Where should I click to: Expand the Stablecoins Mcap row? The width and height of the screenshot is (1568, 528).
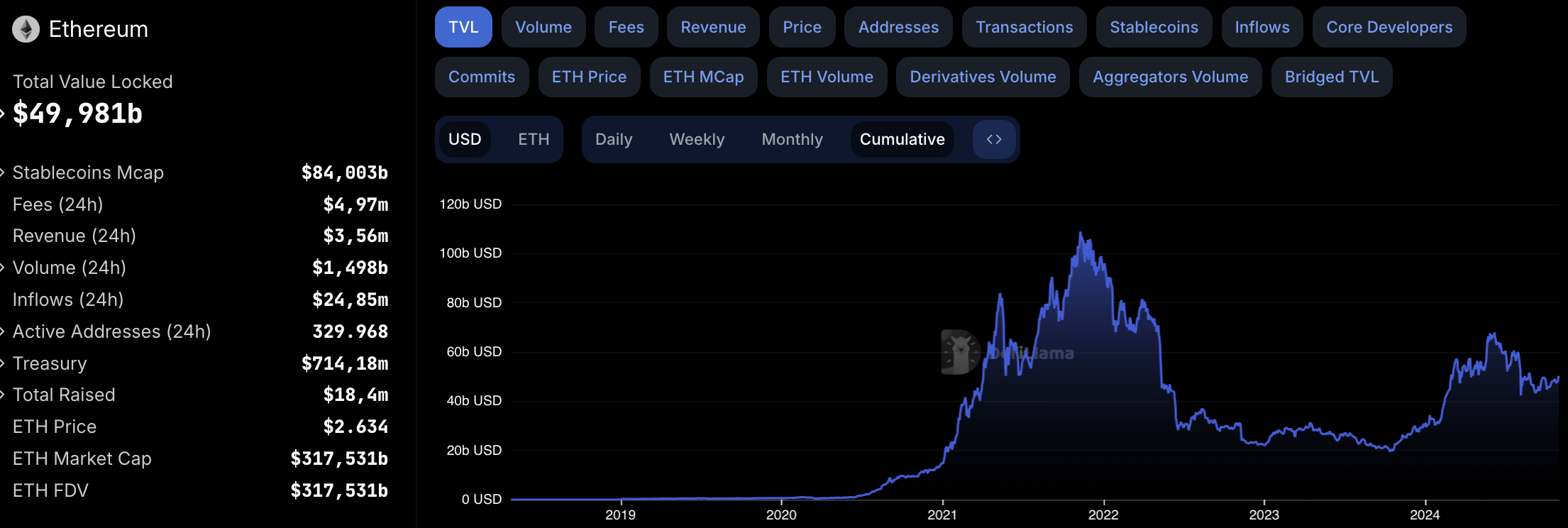[x=2, y=172]
